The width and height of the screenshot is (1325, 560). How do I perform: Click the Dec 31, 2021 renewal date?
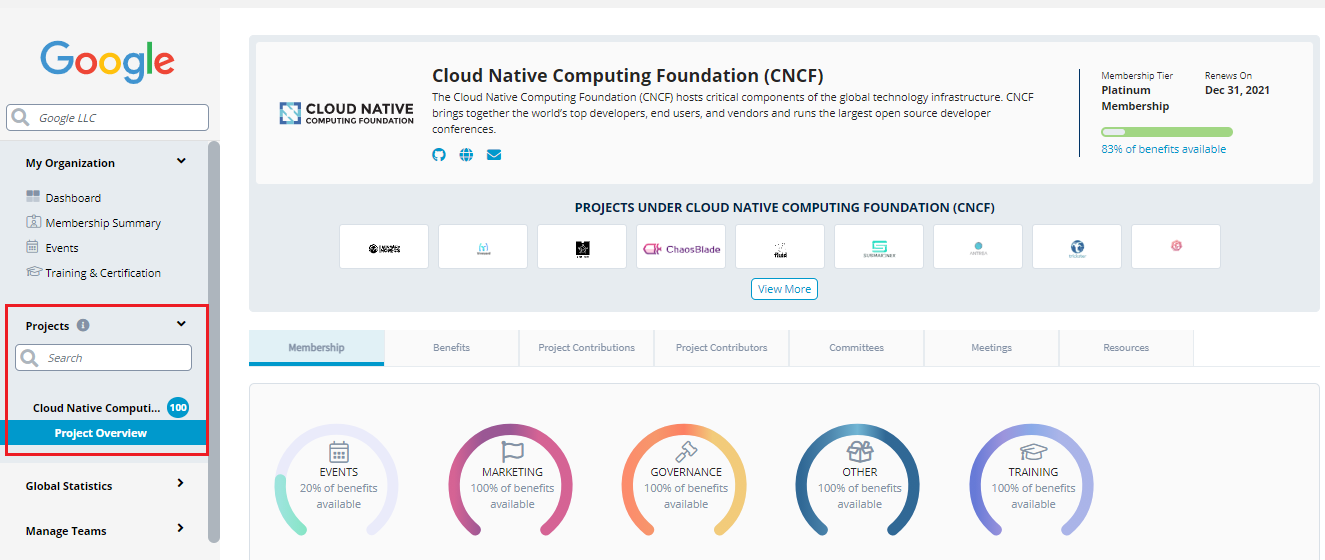(x=1237, y=90)
